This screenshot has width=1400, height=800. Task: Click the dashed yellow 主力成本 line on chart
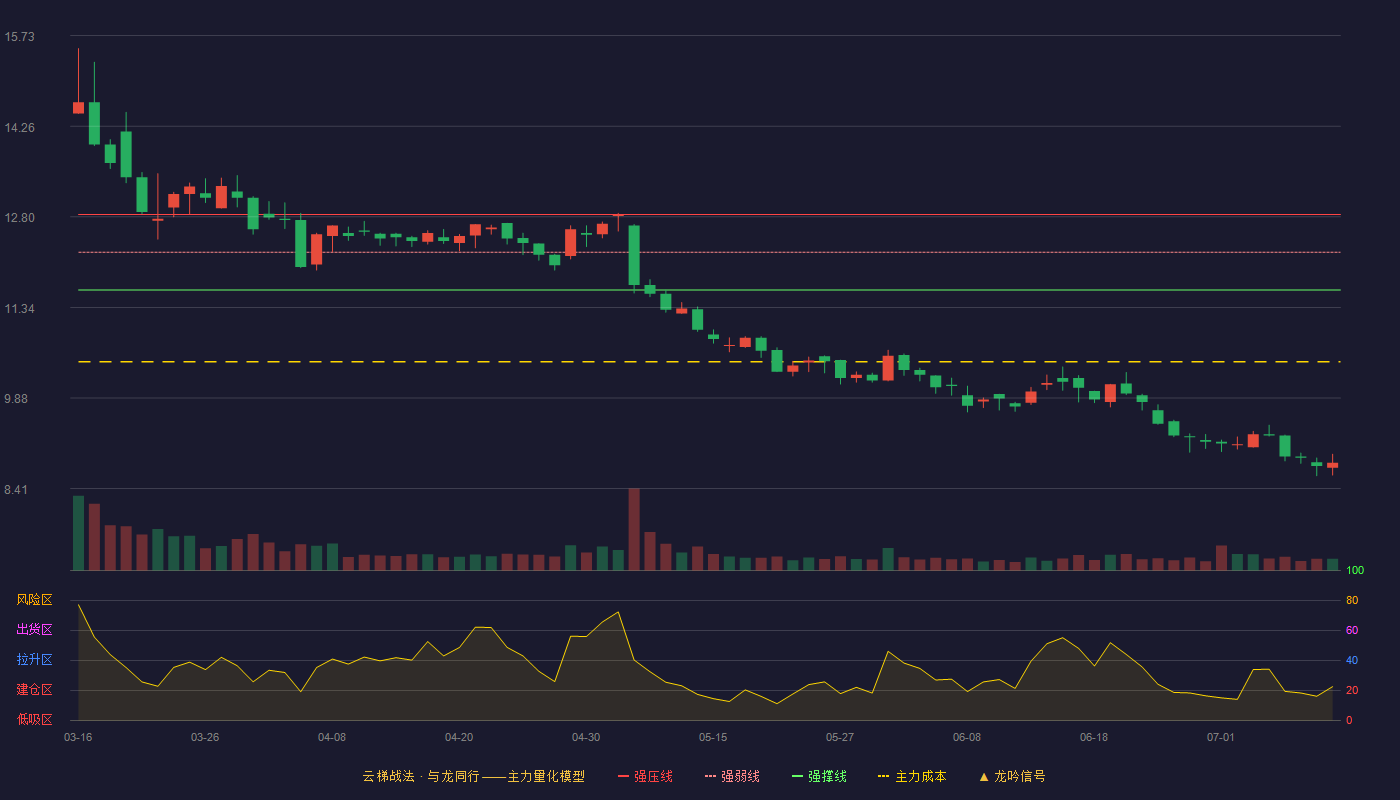point(709,362)
